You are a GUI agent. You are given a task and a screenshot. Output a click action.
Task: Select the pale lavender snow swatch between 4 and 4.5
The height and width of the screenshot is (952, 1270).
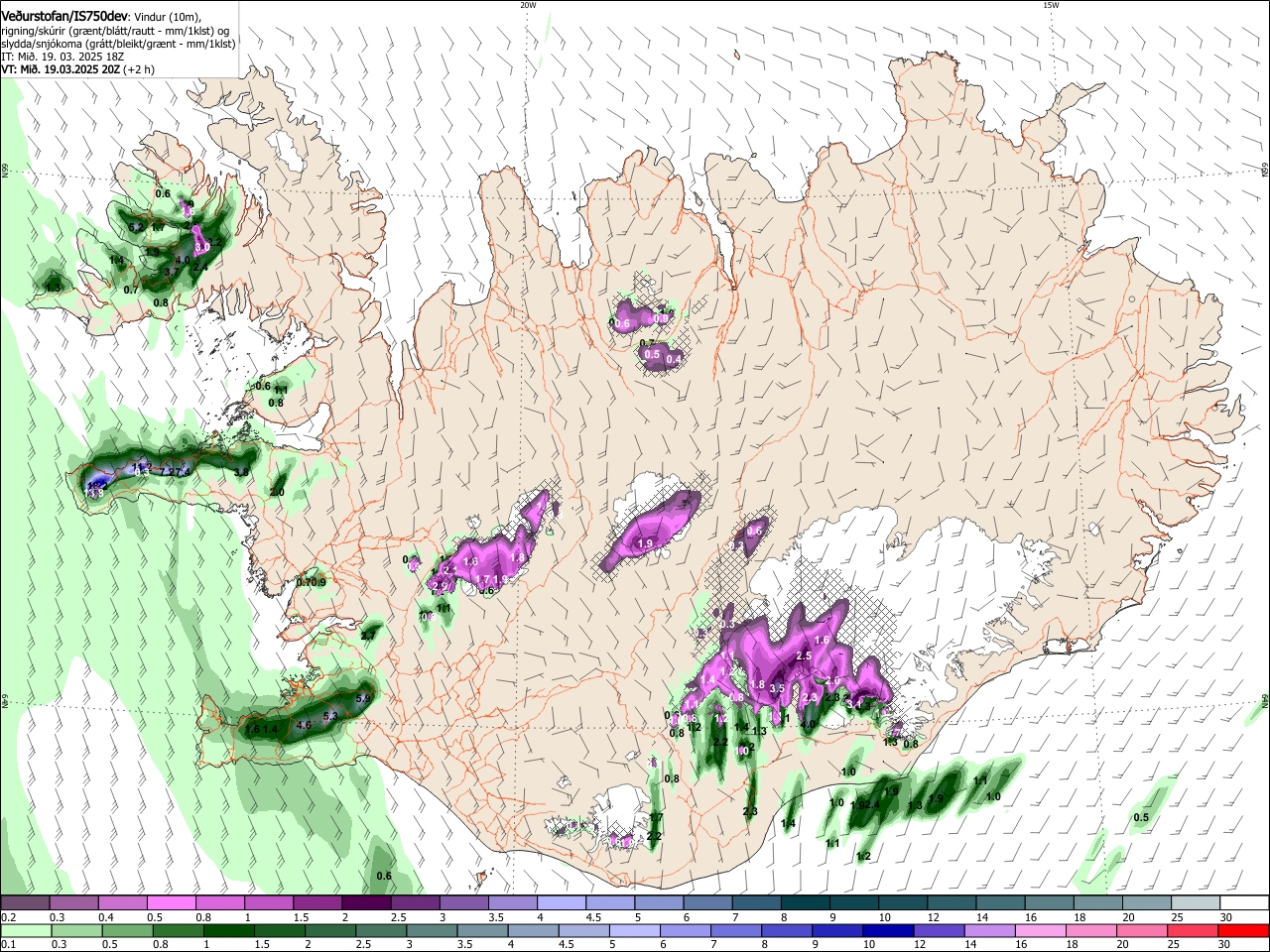coord(561,903)
